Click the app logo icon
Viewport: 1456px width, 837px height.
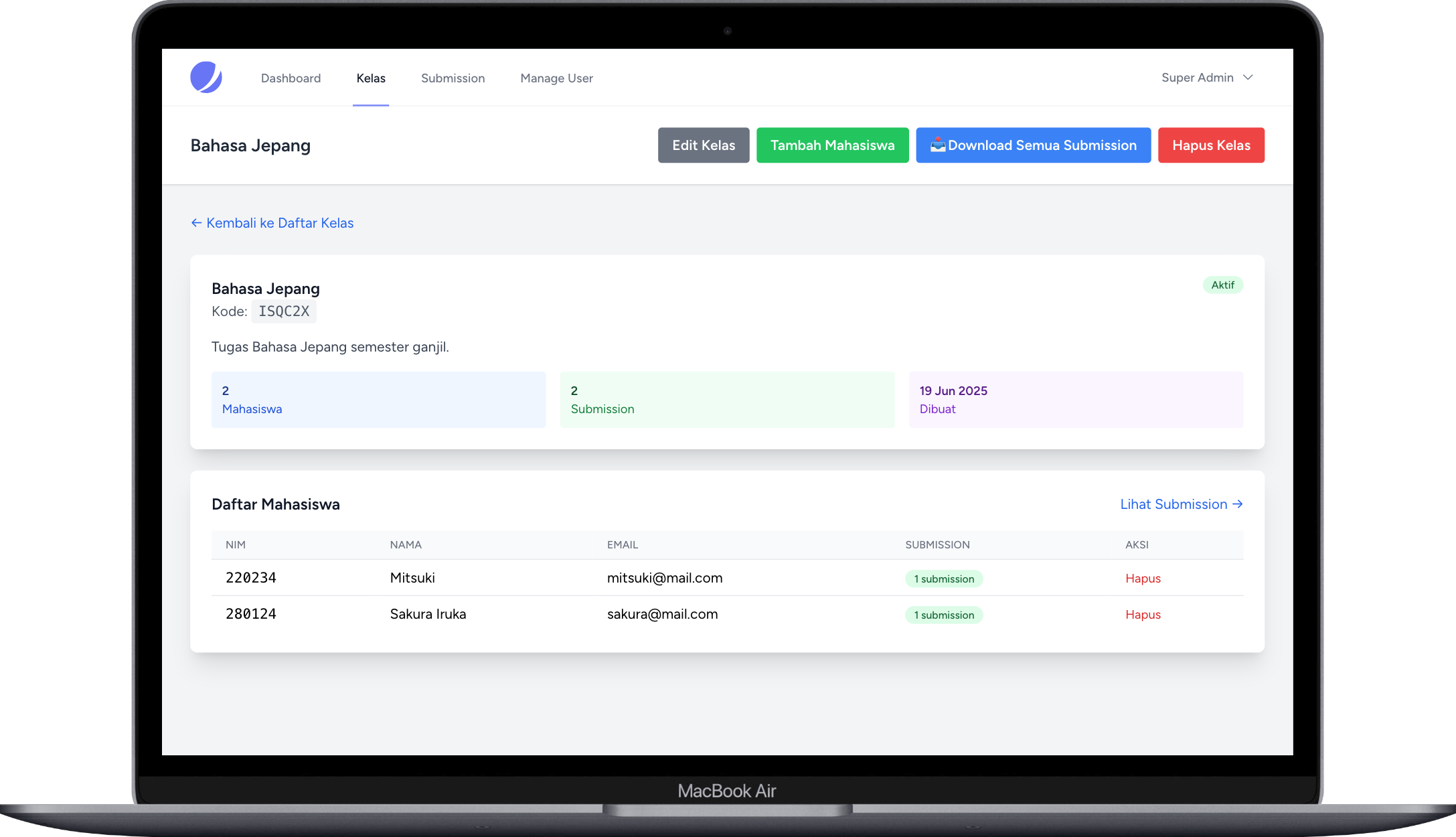point(206,78)
